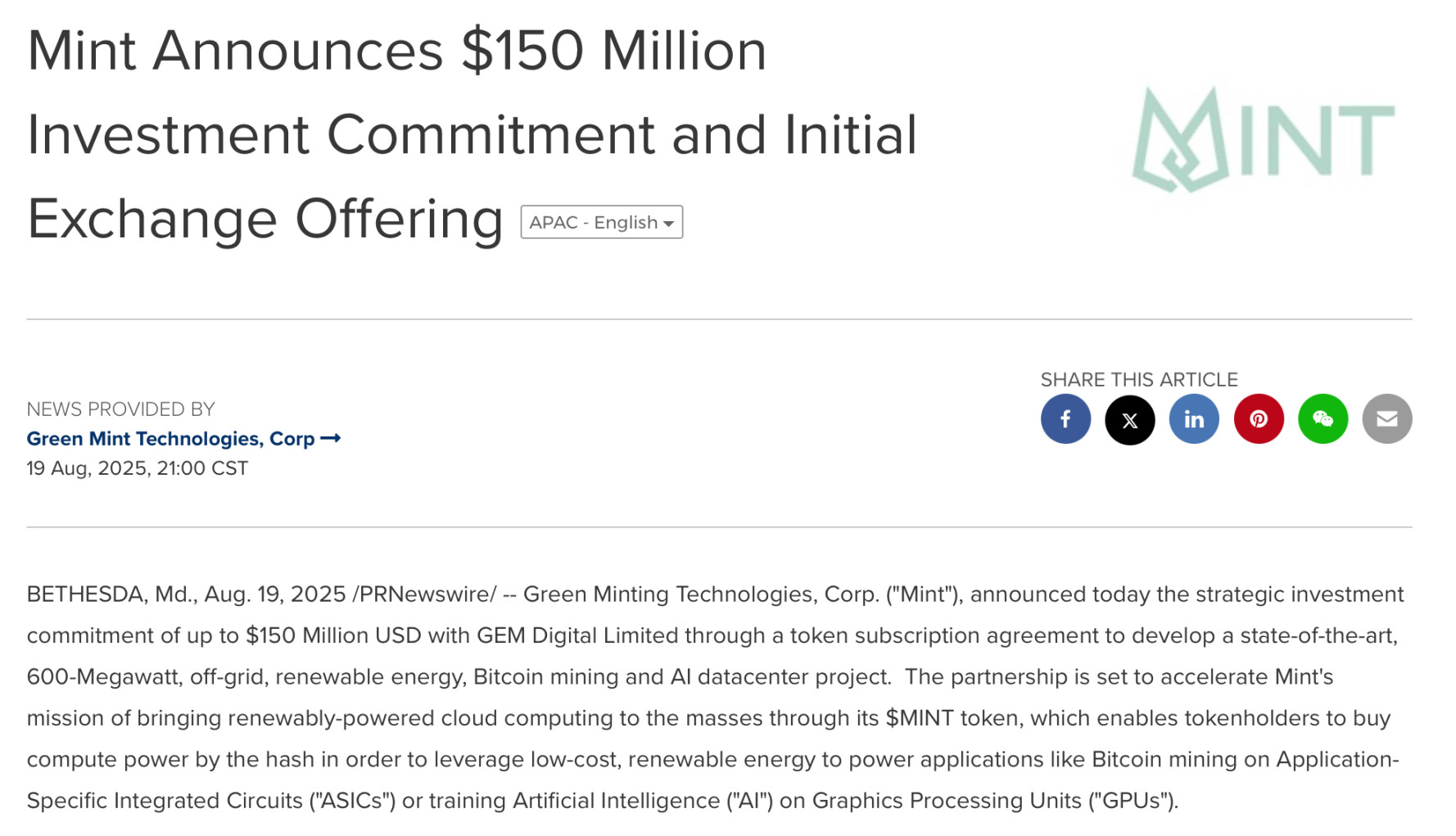This screenshot has height=836, width=1456.
Task: Open Green Mint Technologies, Corp link
Action: click(170, 439)
